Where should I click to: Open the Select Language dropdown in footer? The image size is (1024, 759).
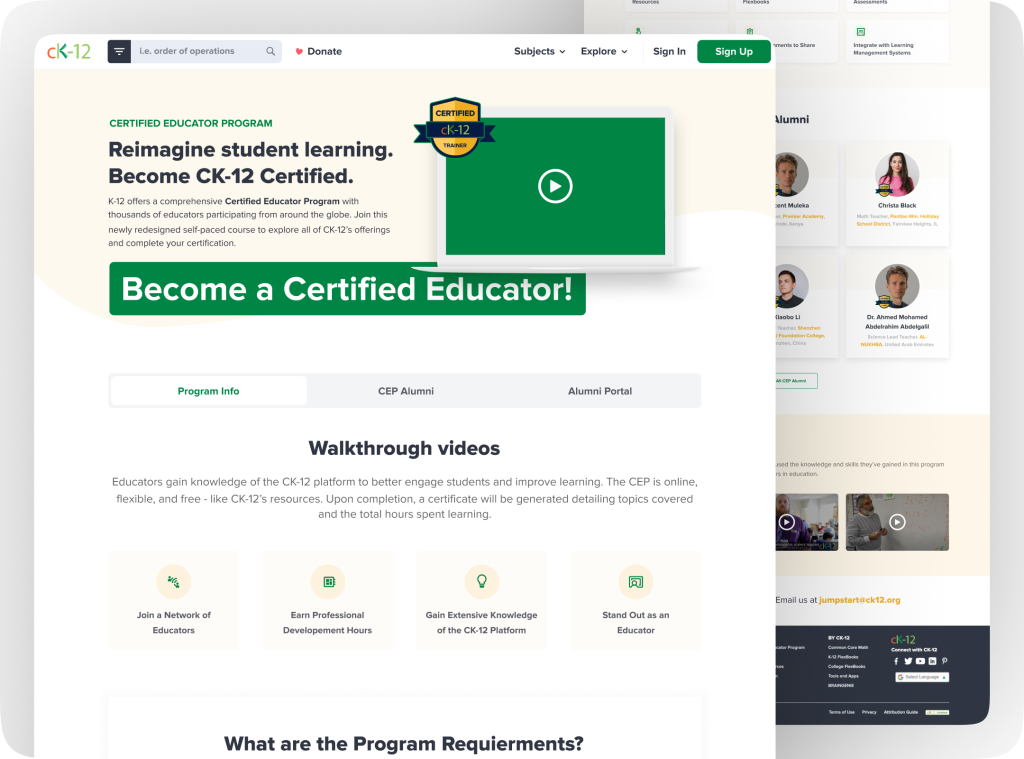coord(921,677)
